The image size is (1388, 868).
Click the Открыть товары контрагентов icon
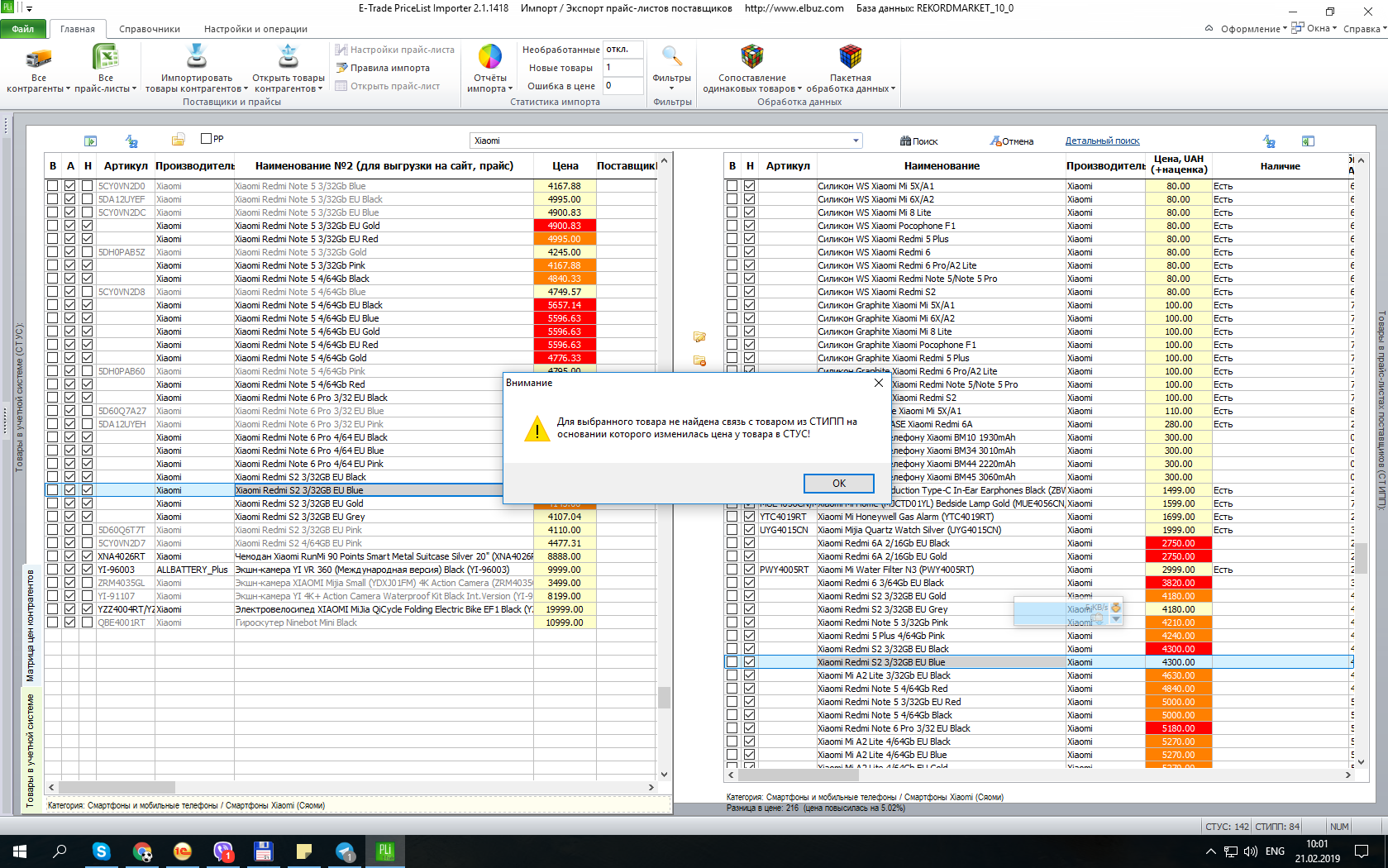pos(289,56)
